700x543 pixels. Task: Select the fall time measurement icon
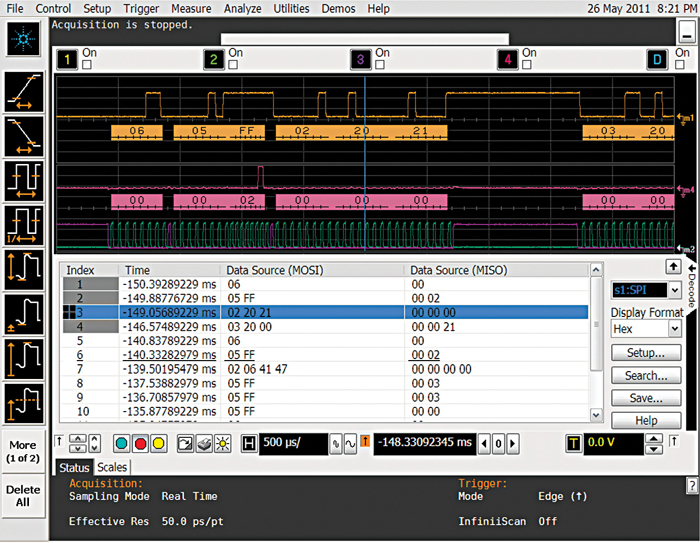[23, 136]
